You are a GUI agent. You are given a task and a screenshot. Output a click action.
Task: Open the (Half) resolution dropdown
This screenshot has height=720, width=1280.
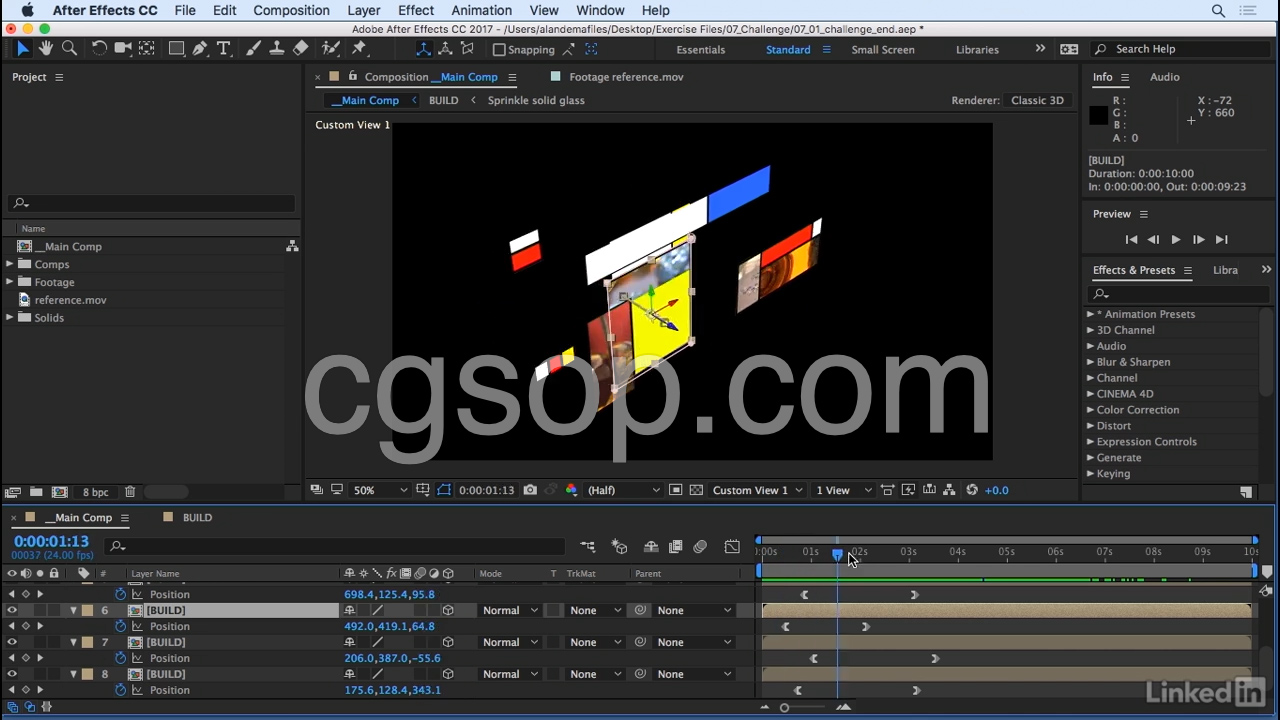coord(623,490)
